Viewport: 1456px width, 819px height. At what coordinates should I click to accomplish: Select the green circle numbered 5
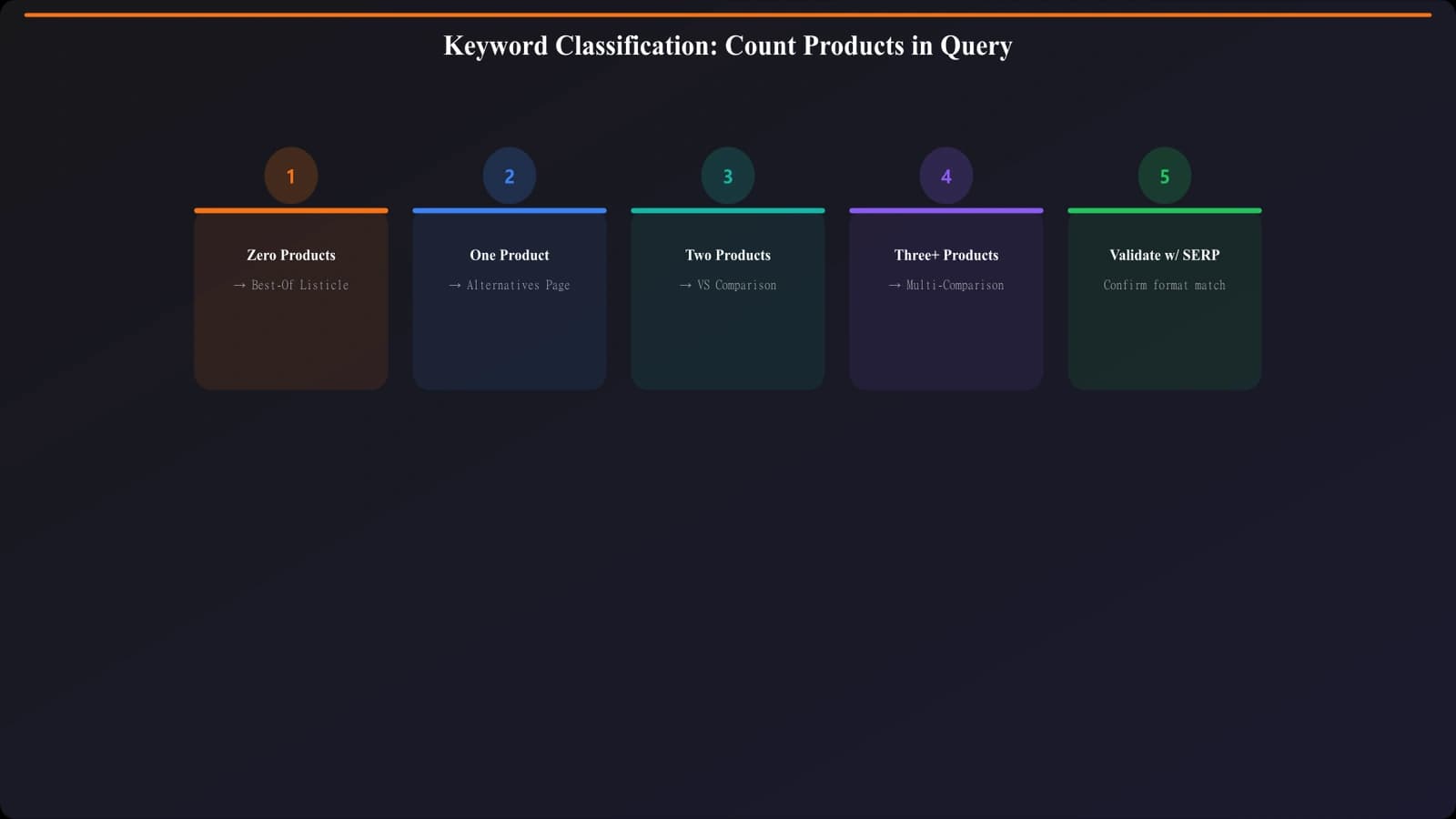pyautogui.click(x=1165, y=175)
